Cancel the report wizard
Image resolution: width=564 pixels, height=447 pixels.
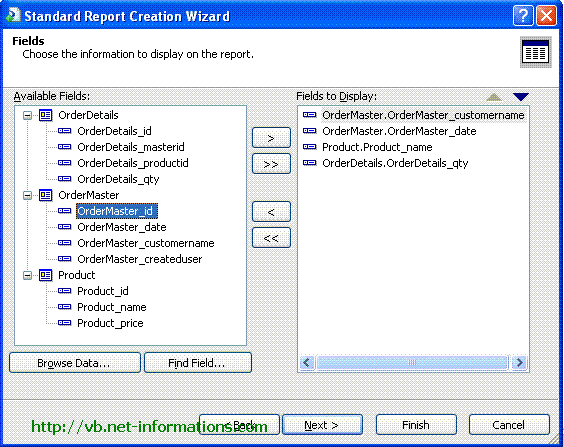(x=509, y=425)
